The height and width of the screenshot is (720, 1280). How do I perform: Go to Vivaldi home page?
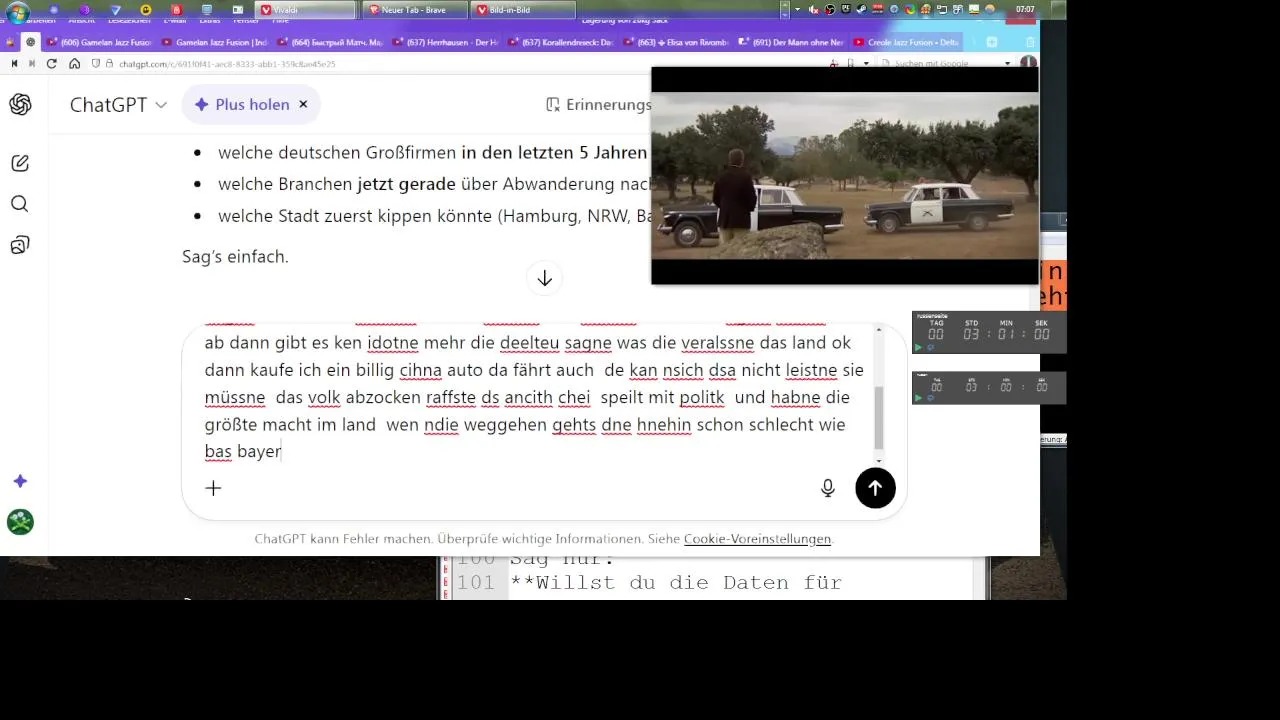coord(74,63)
